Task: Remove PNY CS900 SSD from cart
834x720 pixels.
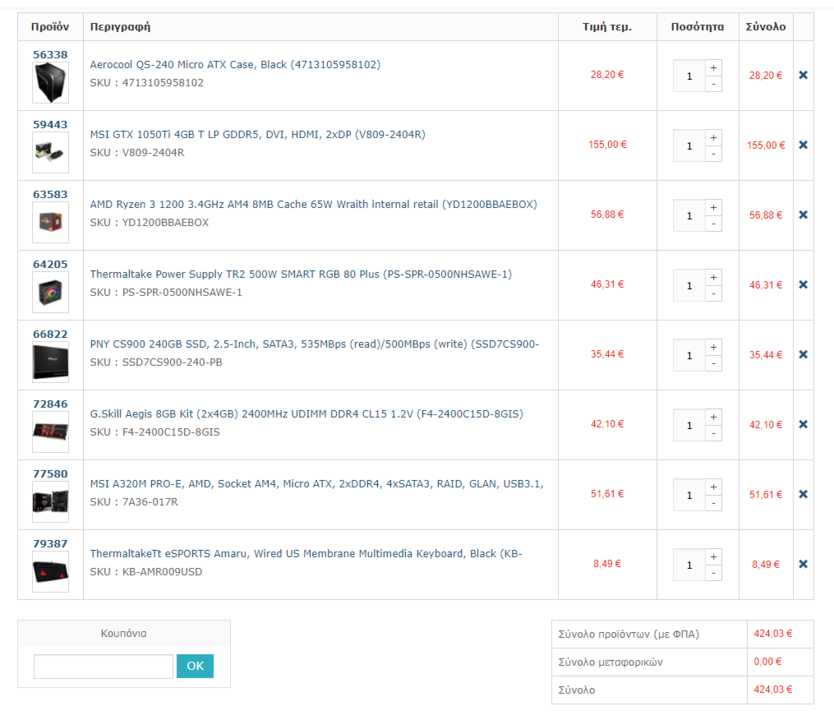Action: [803, 354]
